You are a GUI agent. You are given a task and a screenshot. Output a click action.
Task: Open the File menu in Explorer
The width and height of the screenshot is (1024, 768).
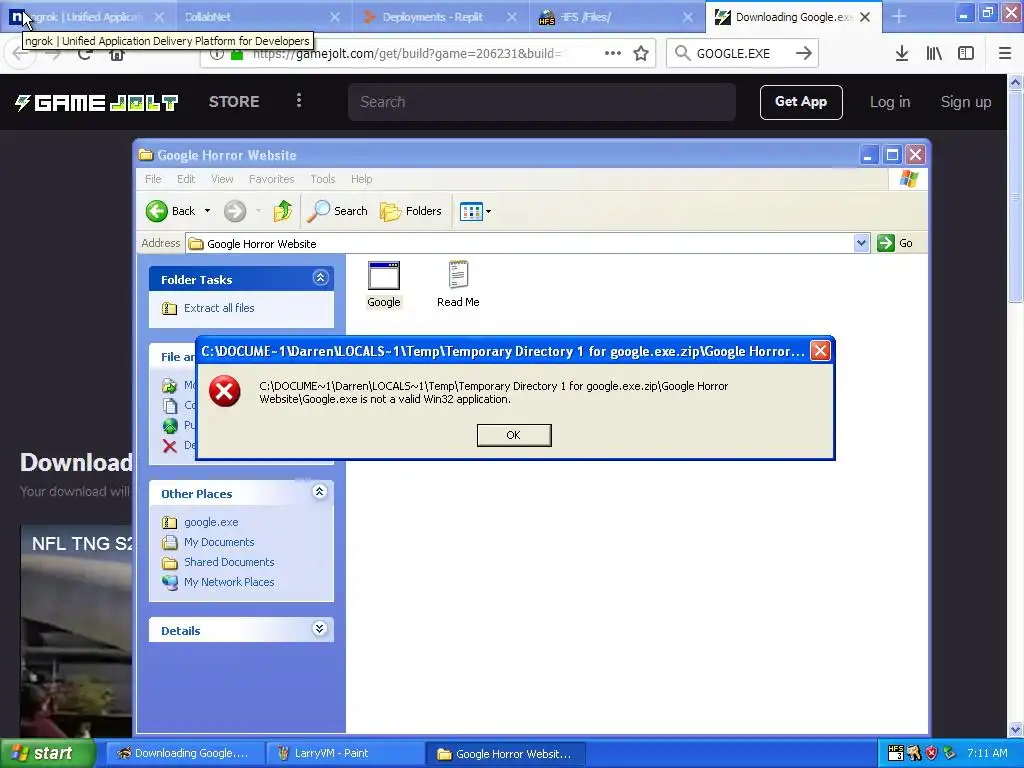(x=153, y=179)
